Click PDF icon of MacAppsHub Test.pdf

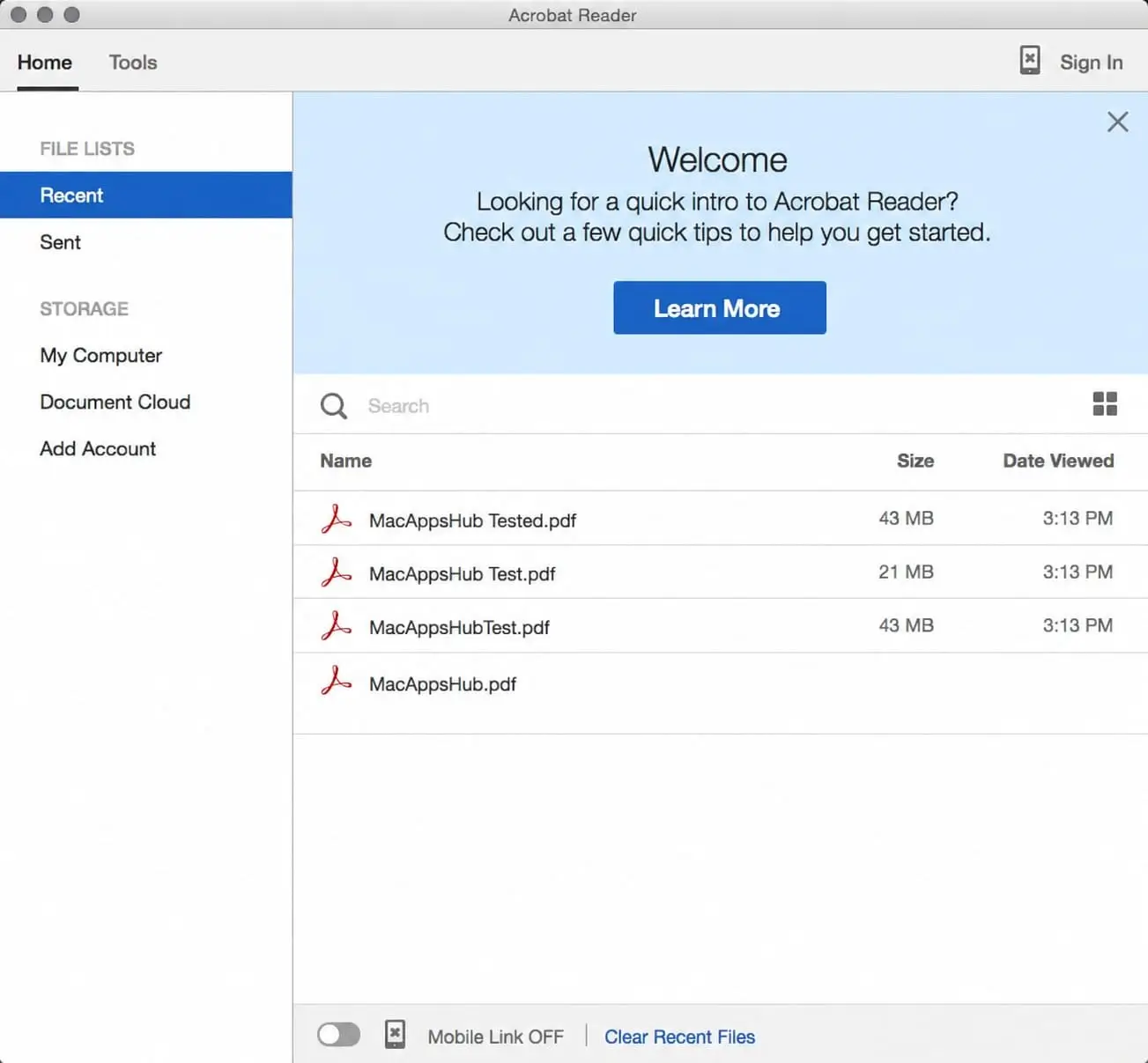tap(336, 572)
